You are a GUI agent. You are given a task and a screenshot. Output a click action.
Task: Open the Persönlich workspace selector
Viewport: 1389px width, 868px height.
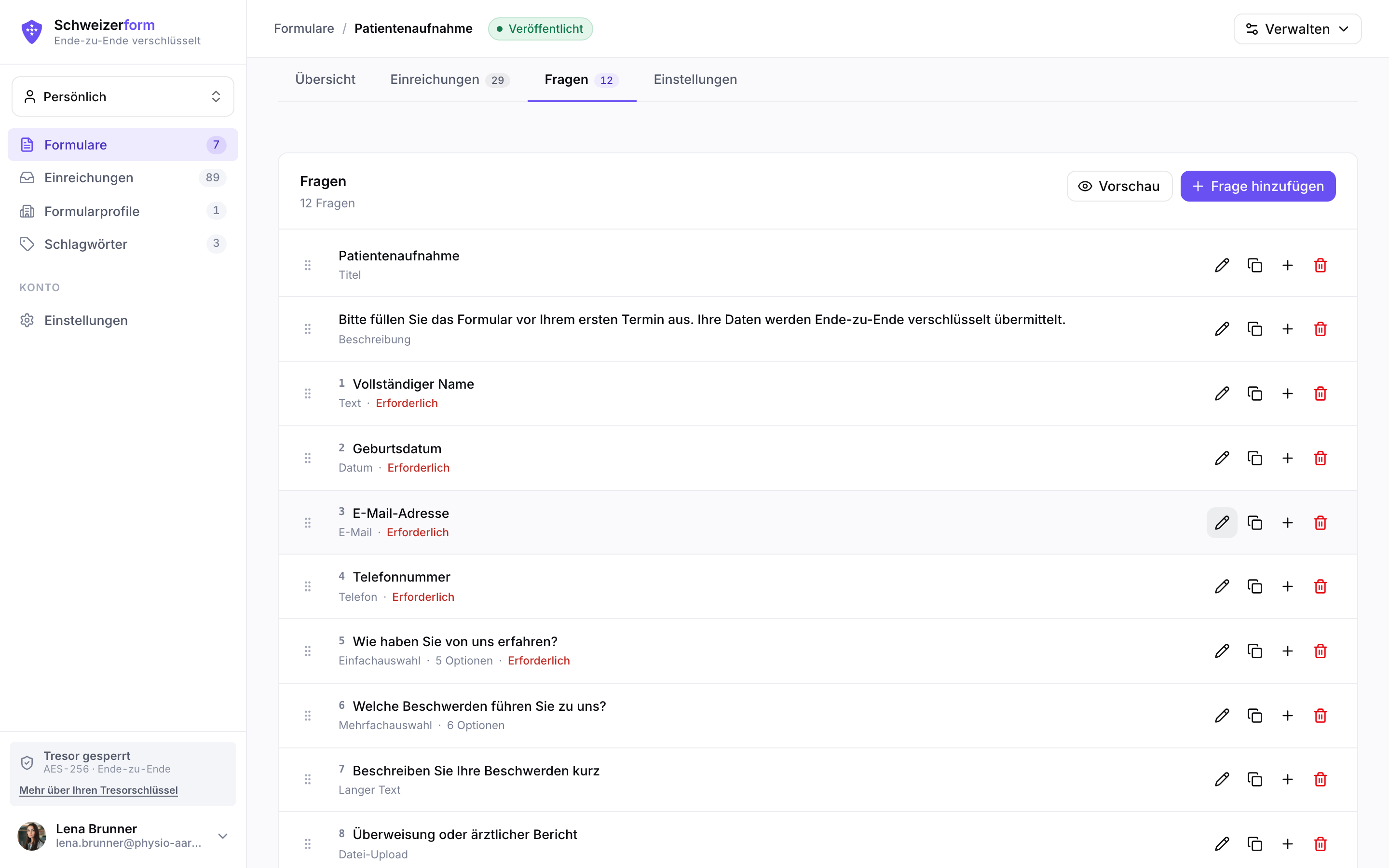(123, 96)
